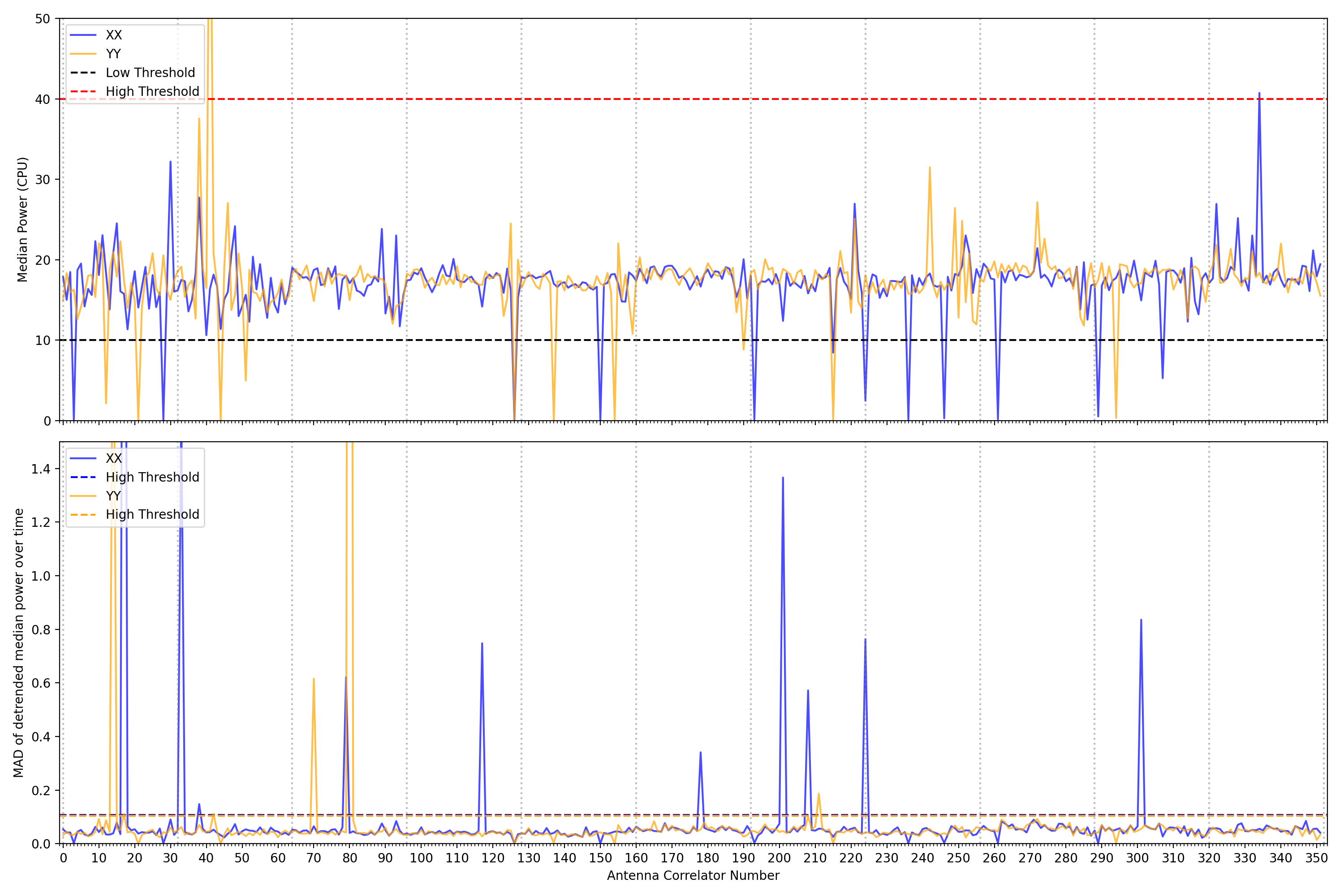Click the YY legend entry in bottom plot
This screenshot has height=896, width=1344.
point(113,495)
